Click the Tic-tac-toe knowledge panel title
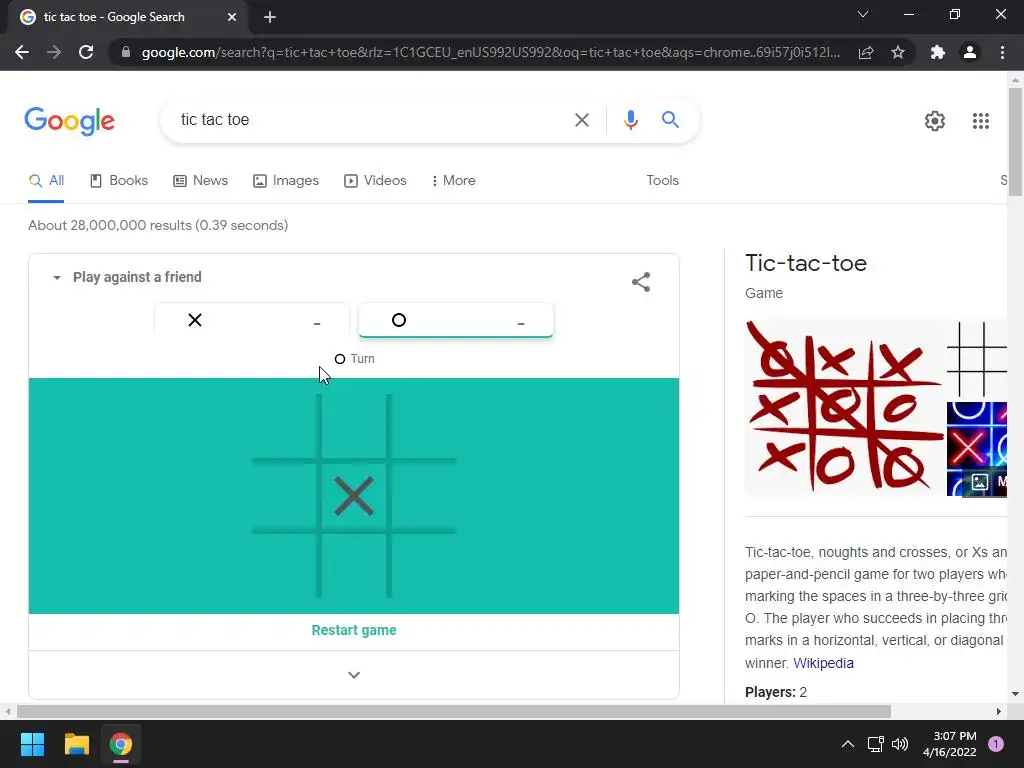The image size is (1024, 768). (x=806, y=263)
